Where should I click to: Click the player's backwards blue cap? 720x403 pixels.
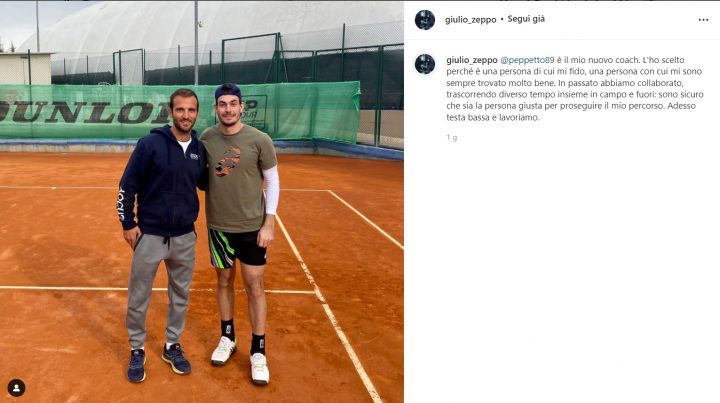(228, 92)
